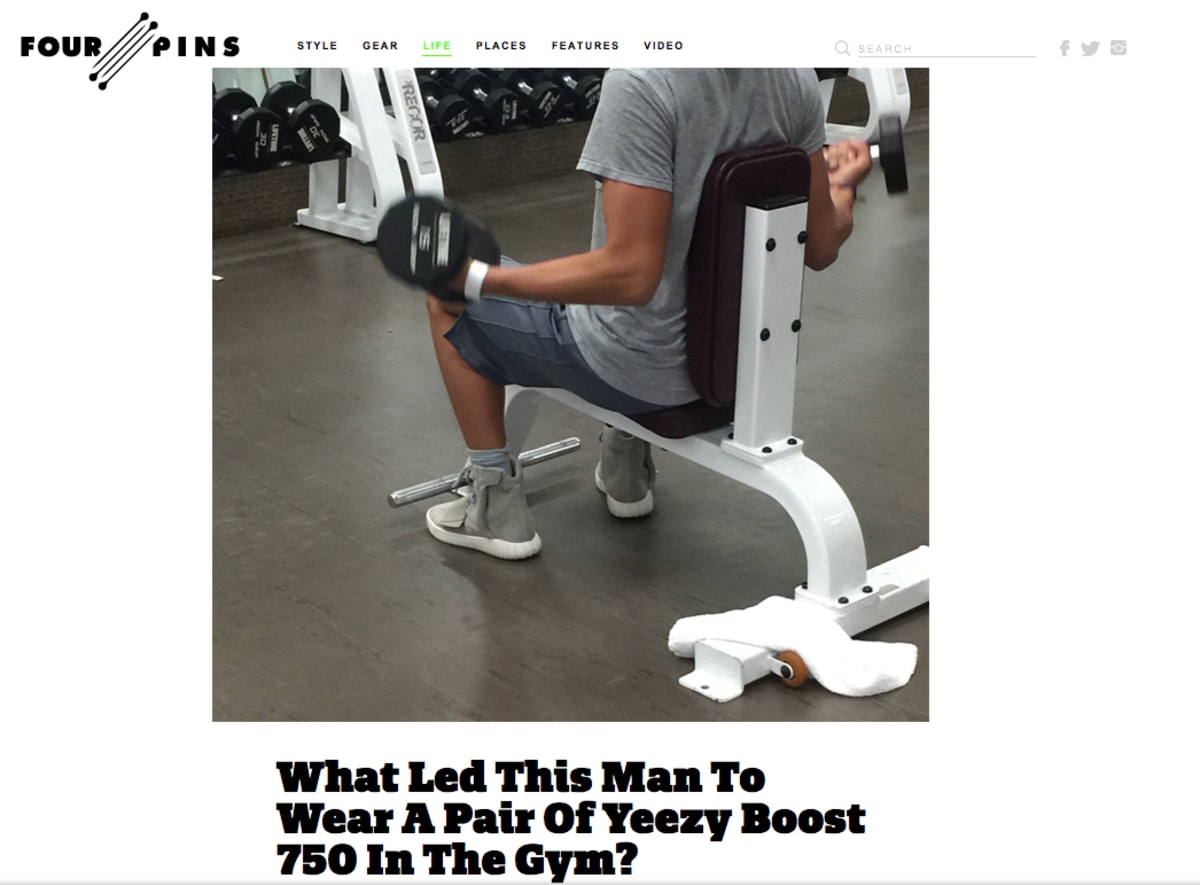
Task: Open the VIDEO section
Action: pos(664,46)
